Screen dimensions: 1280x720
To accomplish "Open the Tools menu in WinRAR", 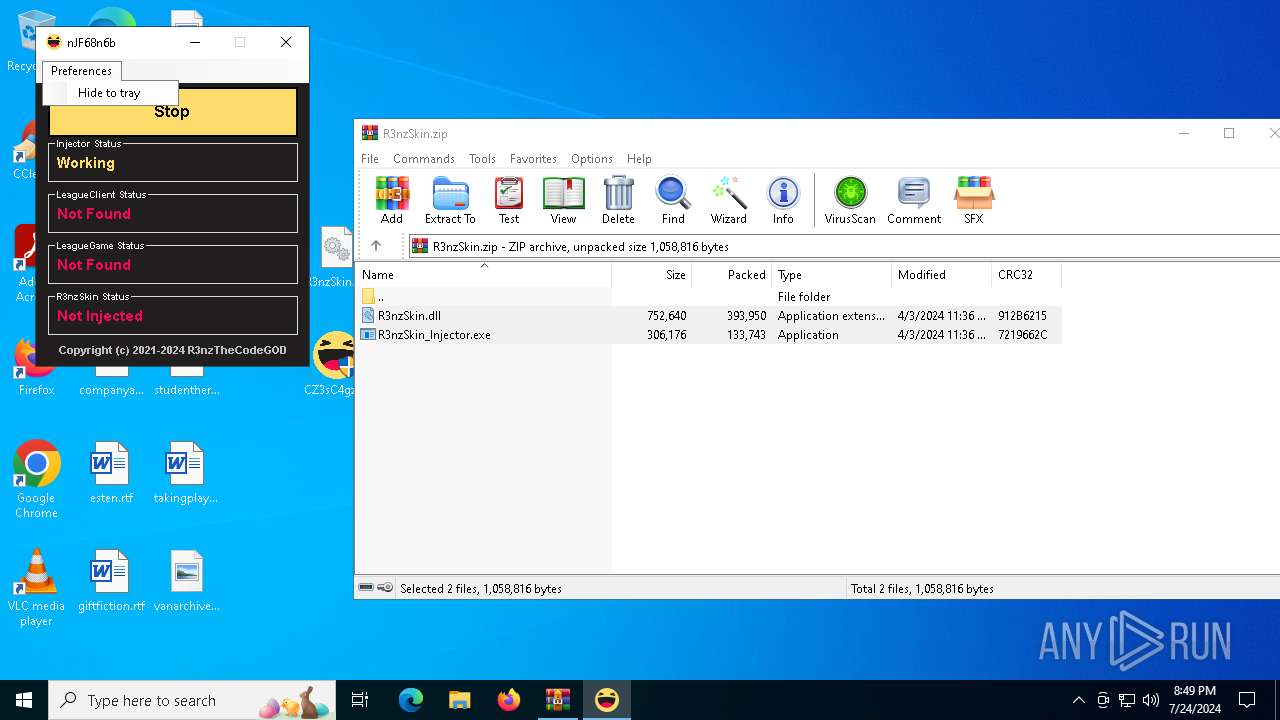I will pyautogui.click(x=482, y=159).
